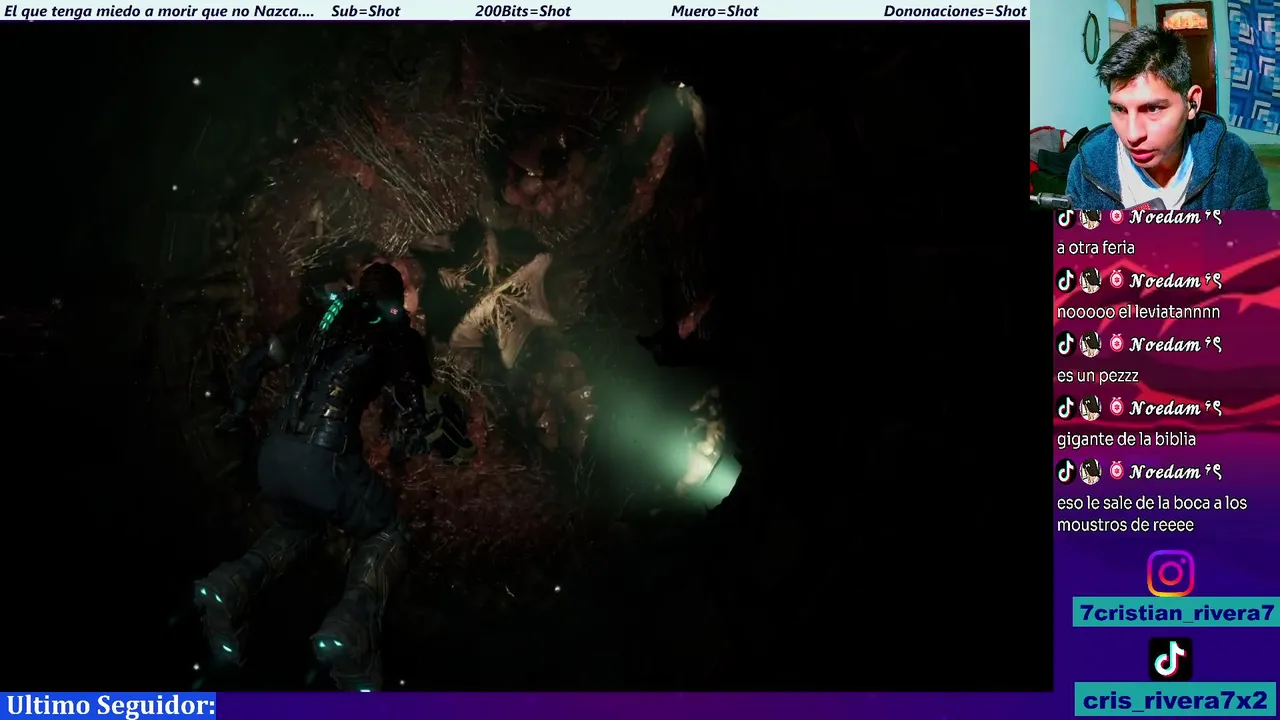1280x720 pixels.
Task: Click TikTok badge beside 'es un pezzz' author
Action: coord(1066,345)
